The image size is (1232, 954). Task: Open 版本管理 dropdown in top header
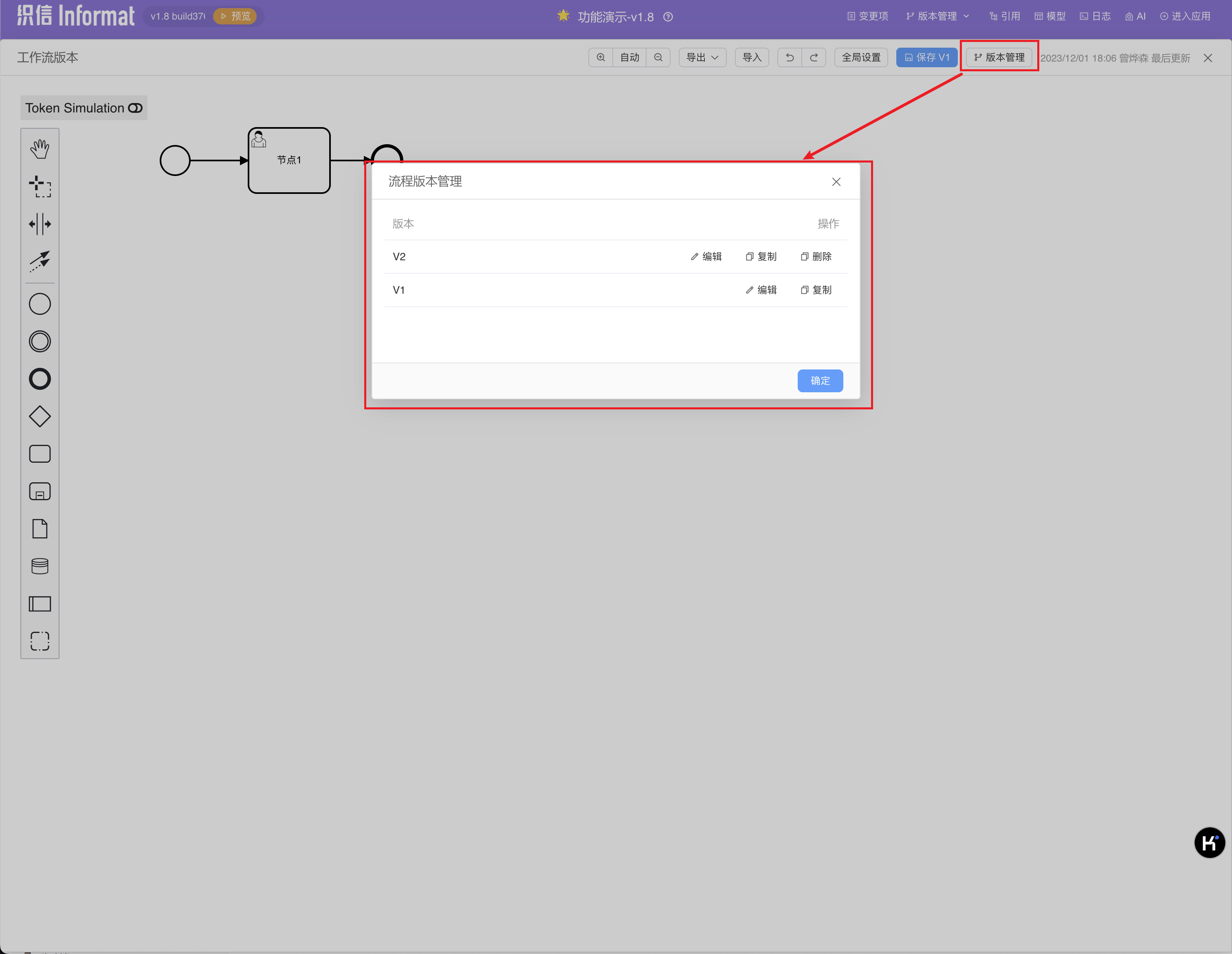pos(937,16)
